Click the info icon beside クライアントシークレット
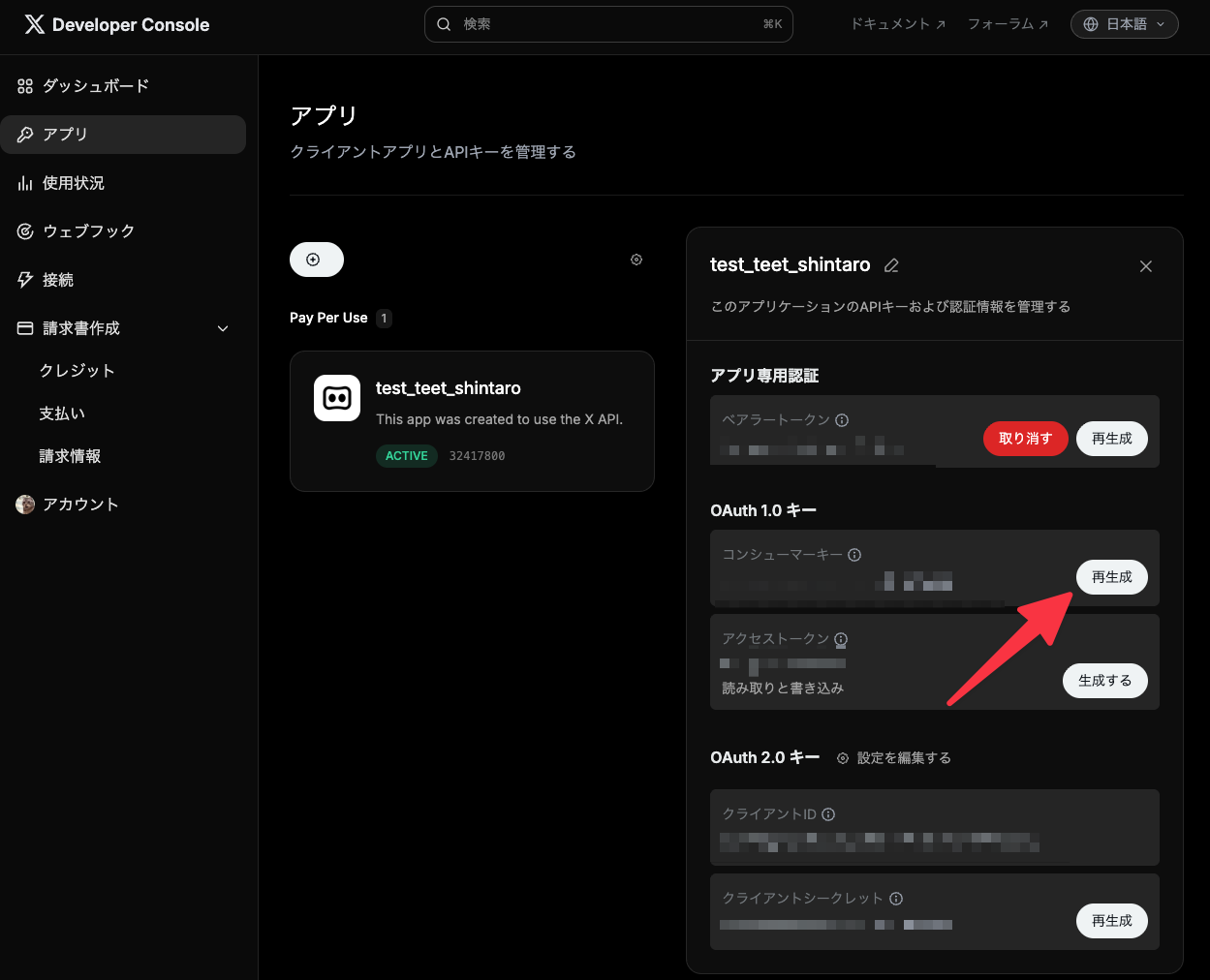1210x980 pixels. [896, 899]
